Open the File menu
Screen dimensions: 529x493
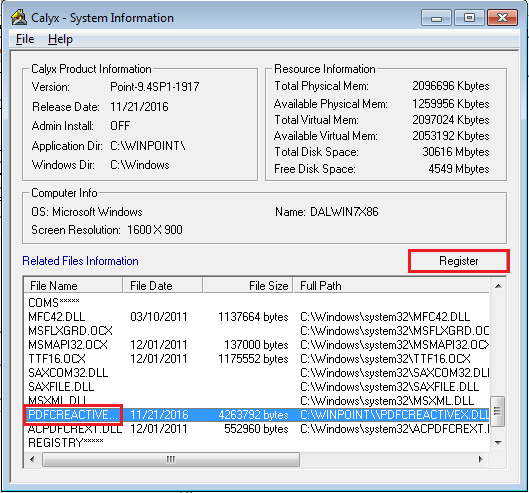(x=25, y=39)
